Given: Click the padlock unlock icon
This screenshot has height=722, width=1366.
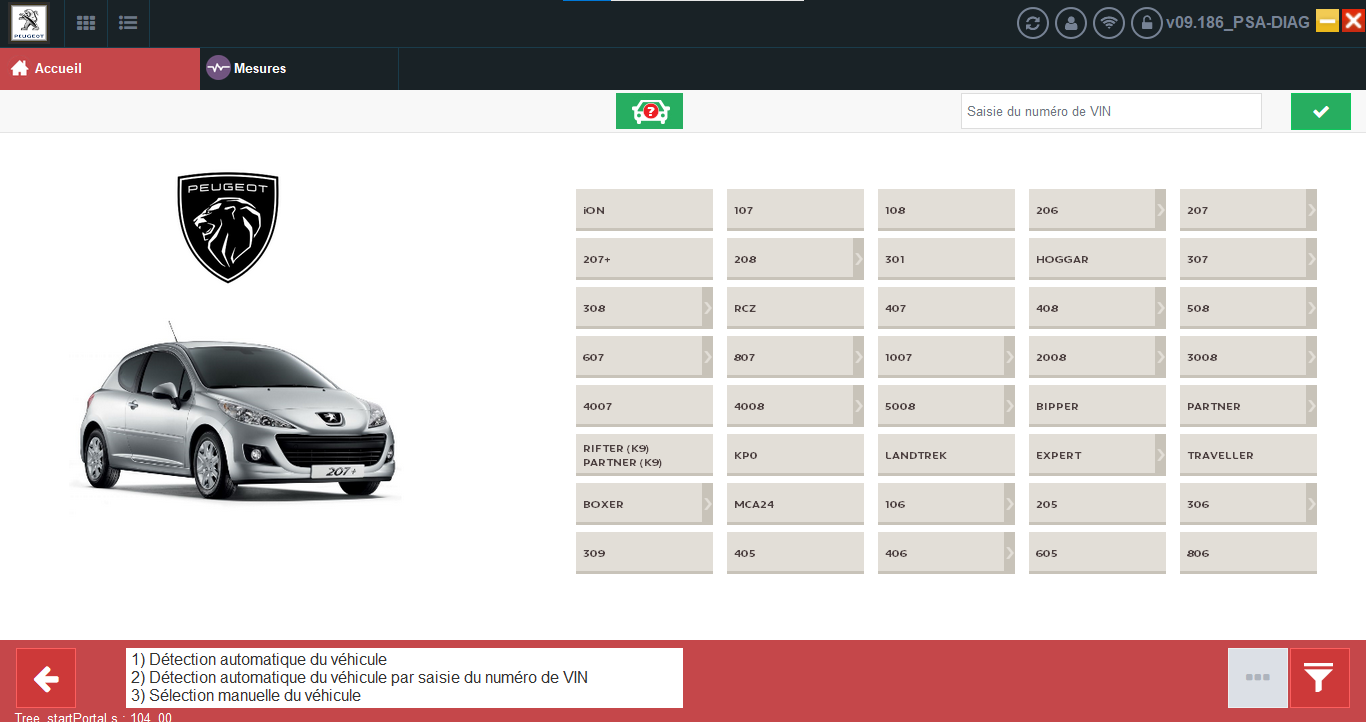Looking at the screenshot, I should pos(1147,22).
